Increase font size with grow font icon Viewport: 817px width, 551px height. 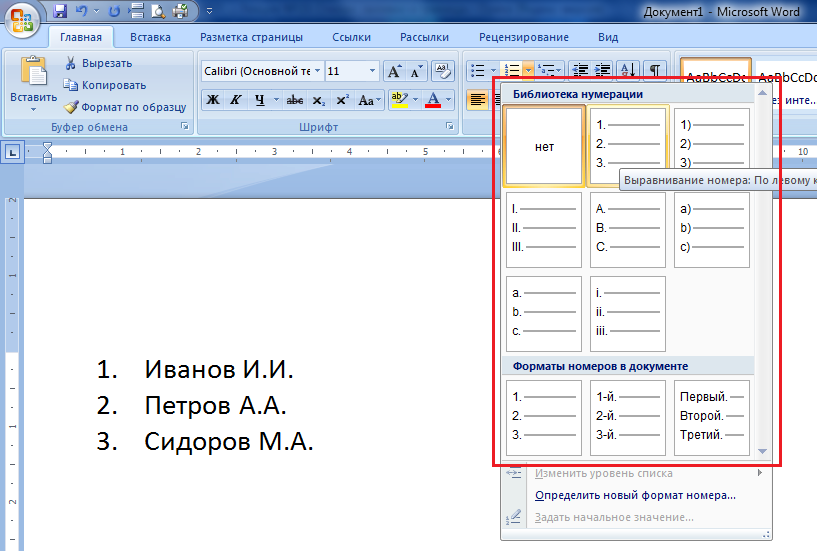click(394, 71)
